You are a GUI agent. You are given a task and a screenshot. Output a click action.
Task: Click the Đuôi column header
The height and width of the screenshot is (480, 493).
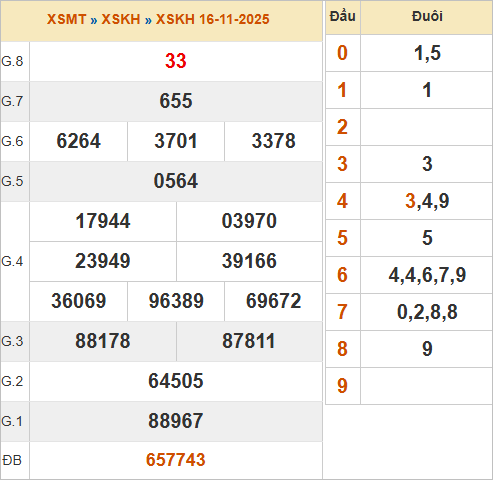click(427, 16)
